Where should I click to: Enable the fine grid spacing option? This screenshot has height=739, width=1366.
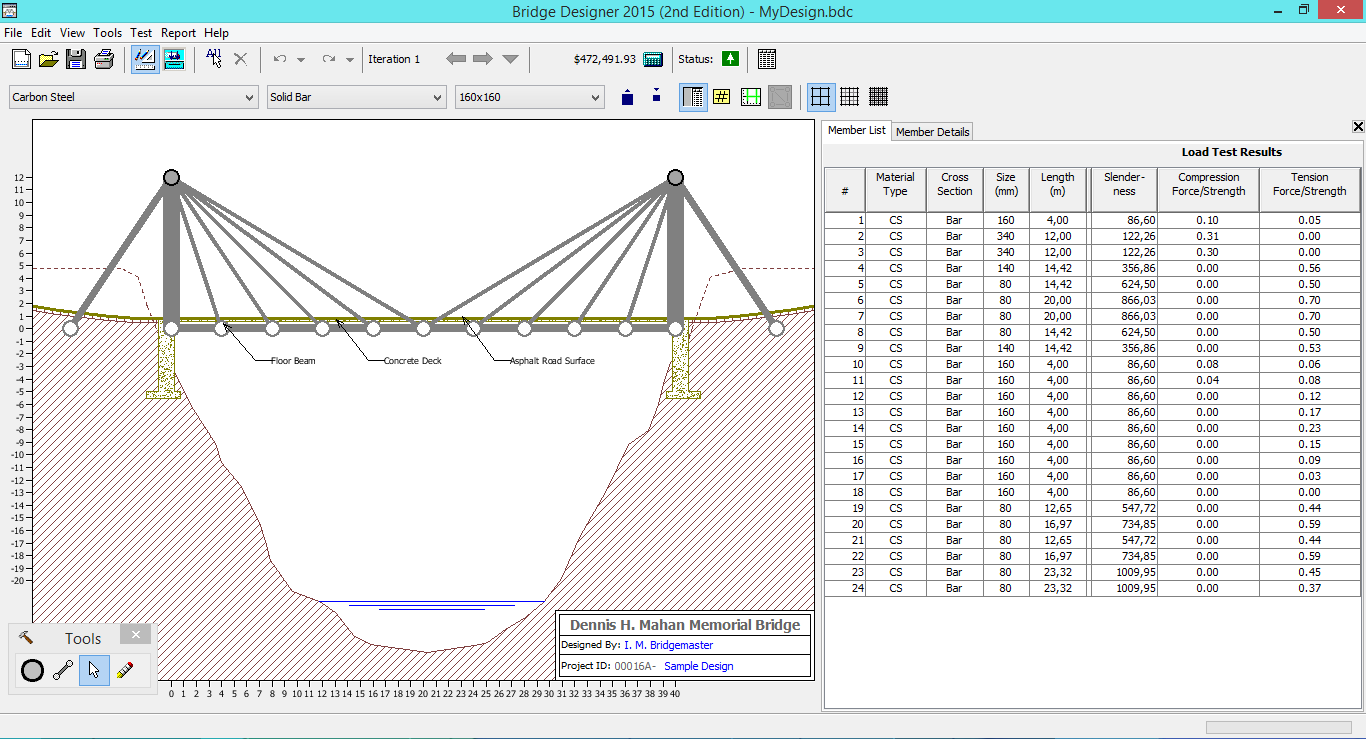point(878,96)
